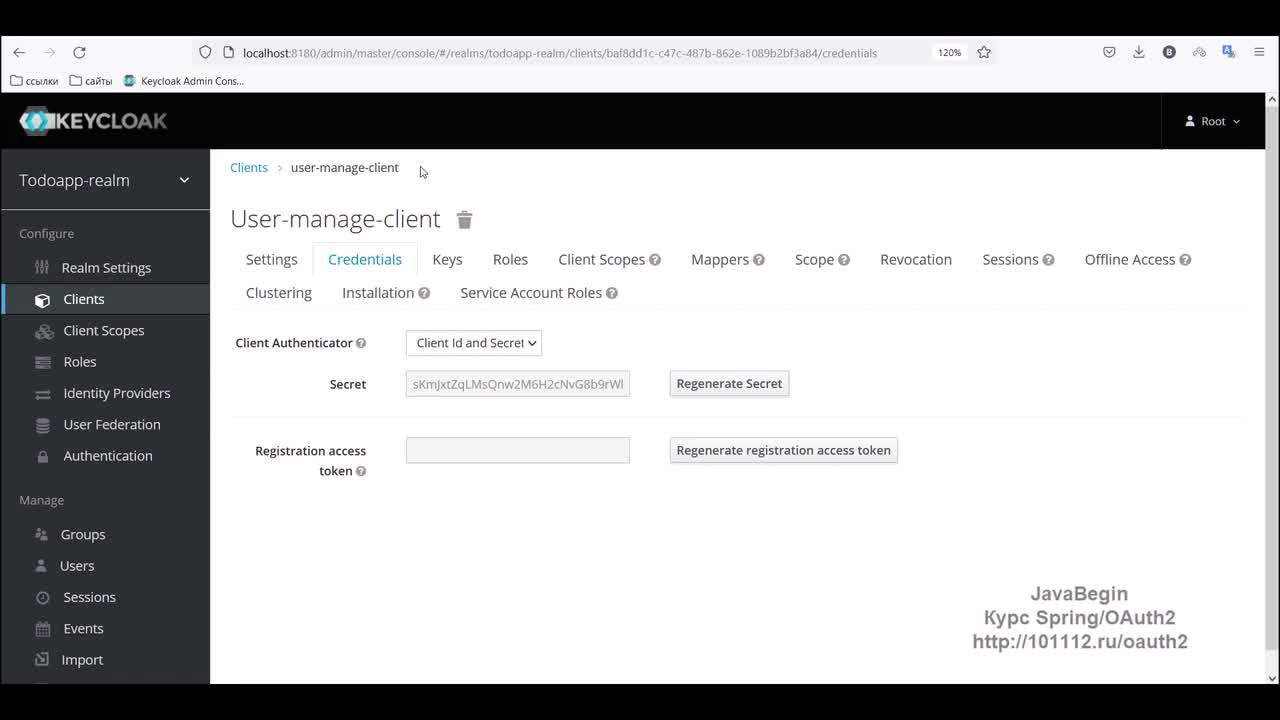Image resolution: width=1280 pixels, height=720 pixels.
Task: Show Registration access token help icon
Action: click(361, 471)
